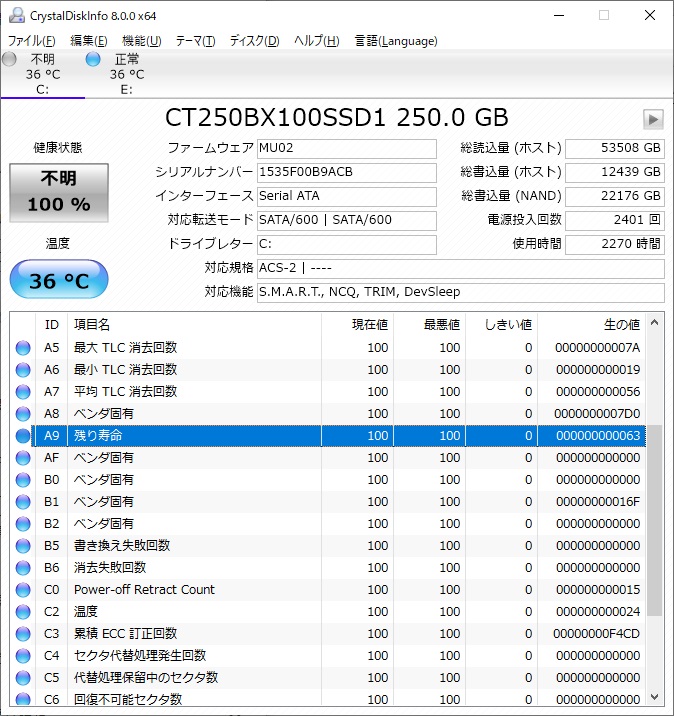Select raw value 00000000016F in B1 row
674x716 pixels.
tap(598, 502)
